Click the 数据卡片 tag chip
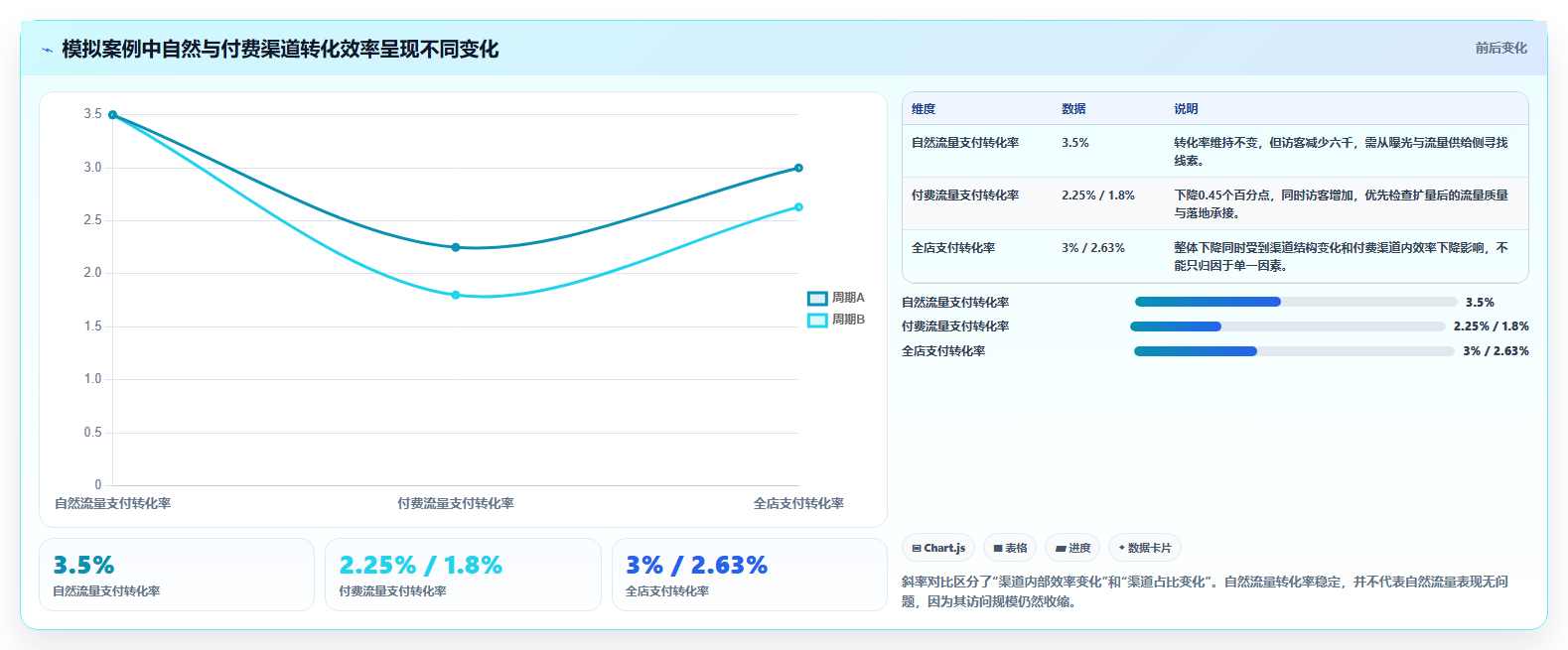This screenshot has width=1568, height=650. (x=1145, y=548)
